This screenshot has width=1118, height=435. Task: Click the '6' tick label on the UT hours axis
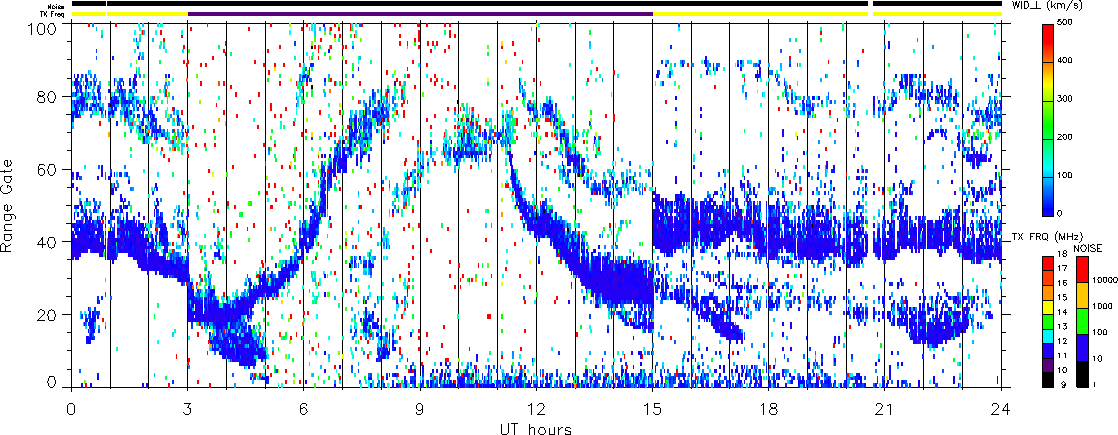pos(304,409)
